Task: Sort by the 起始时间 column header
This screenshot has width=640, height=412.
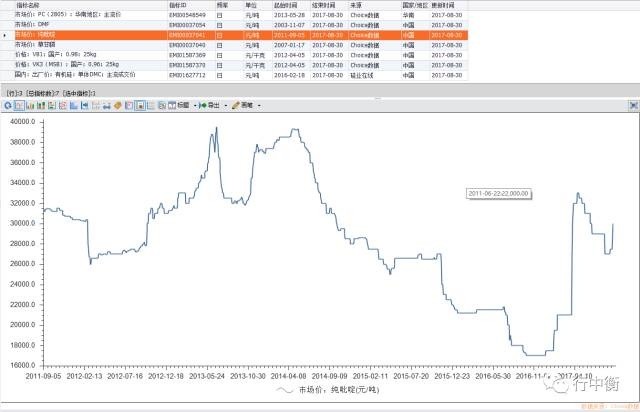Action: coord(285,5)
